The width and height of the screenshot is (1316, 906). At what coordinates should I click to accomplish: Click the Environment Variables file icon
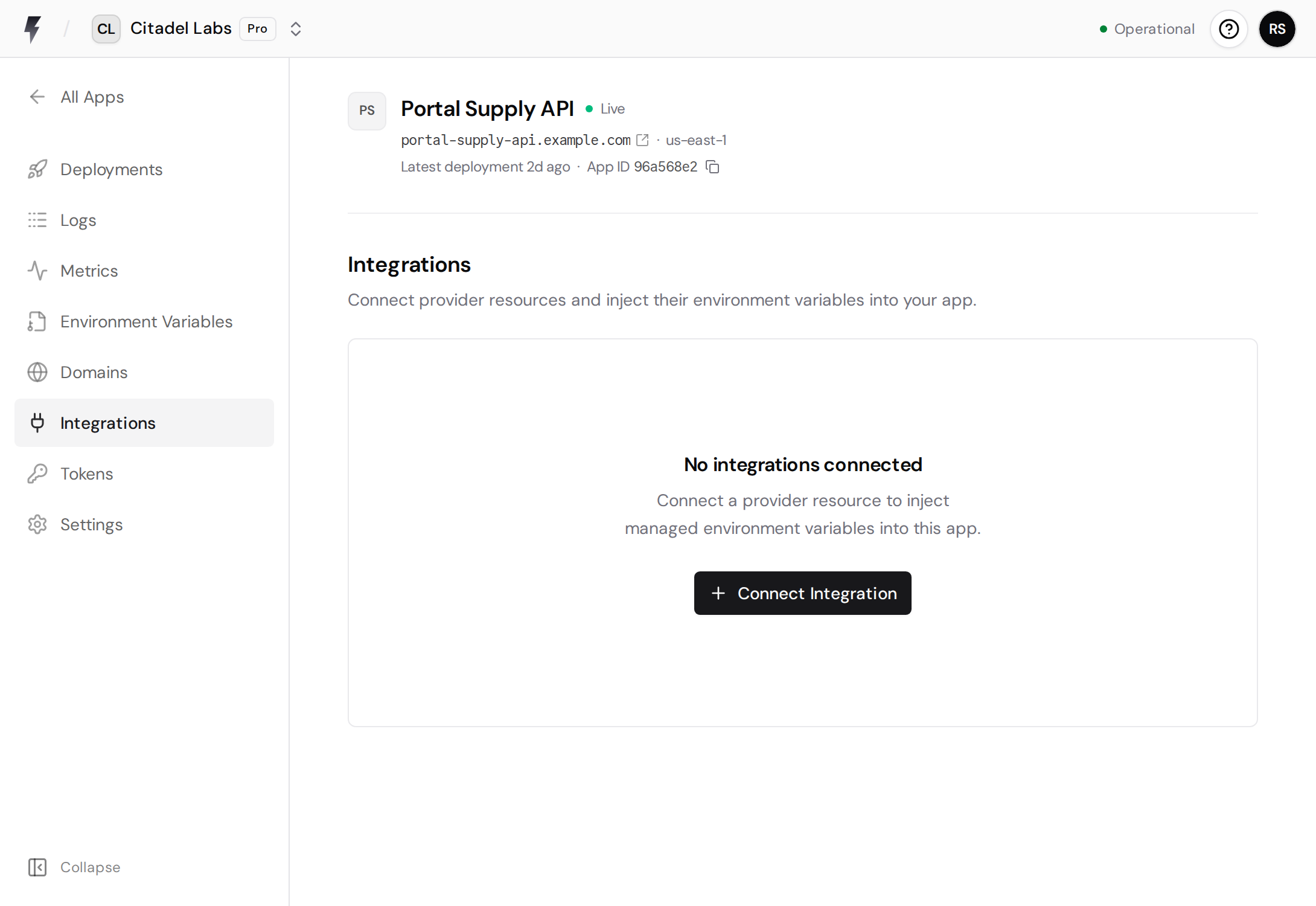[37, 321]
